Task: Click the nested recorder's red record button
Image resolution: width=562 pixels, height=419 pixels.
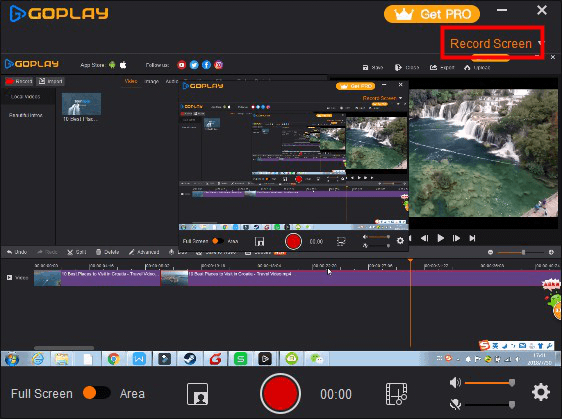Action: tap(293, 241)
